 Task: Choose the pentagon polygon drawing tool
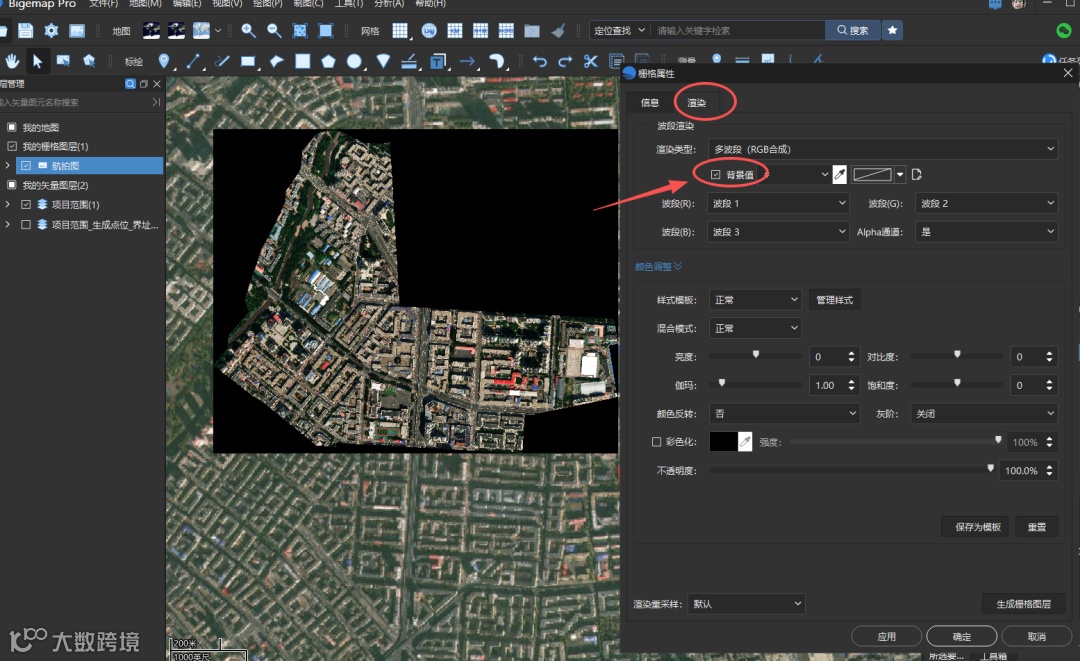point(328,62)
